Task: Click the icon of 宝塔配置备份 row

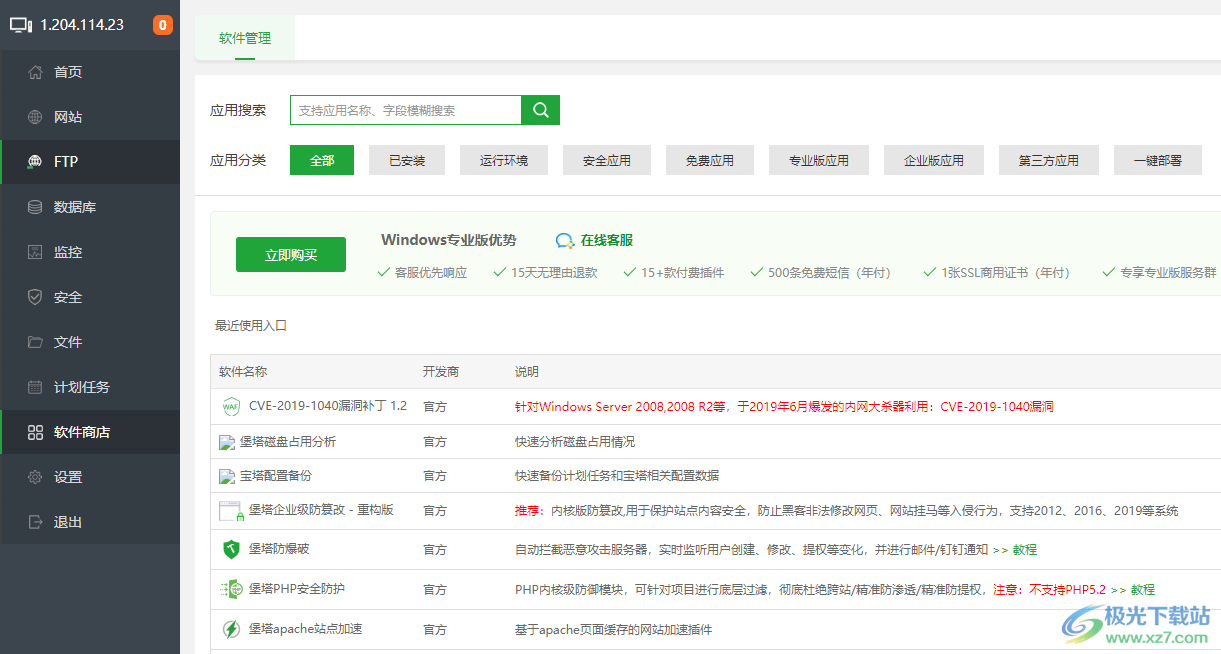Action: (228, 476)
